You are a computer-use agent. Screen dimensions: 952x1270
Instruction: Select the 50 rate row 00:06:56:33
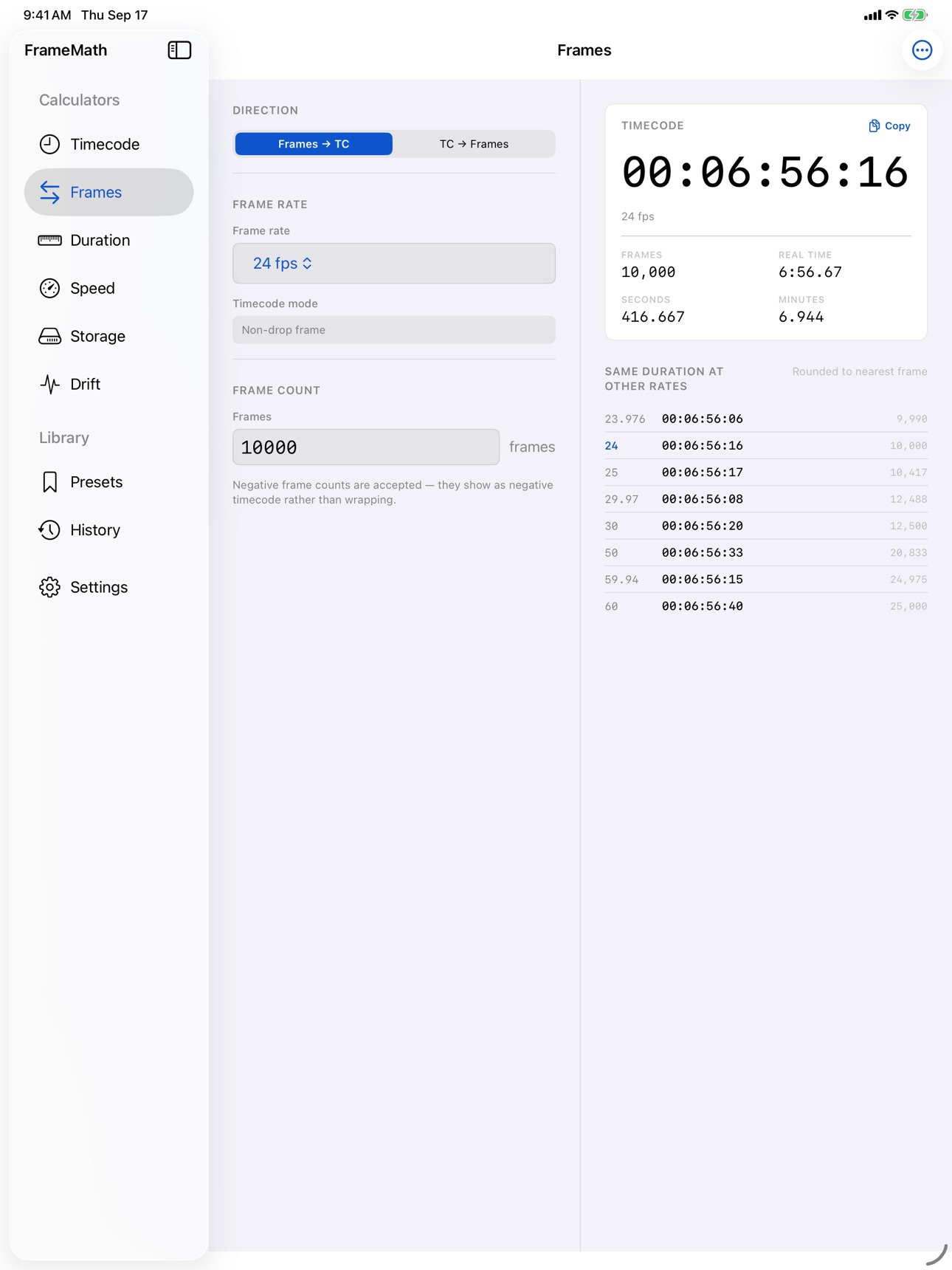click(766, 552)
